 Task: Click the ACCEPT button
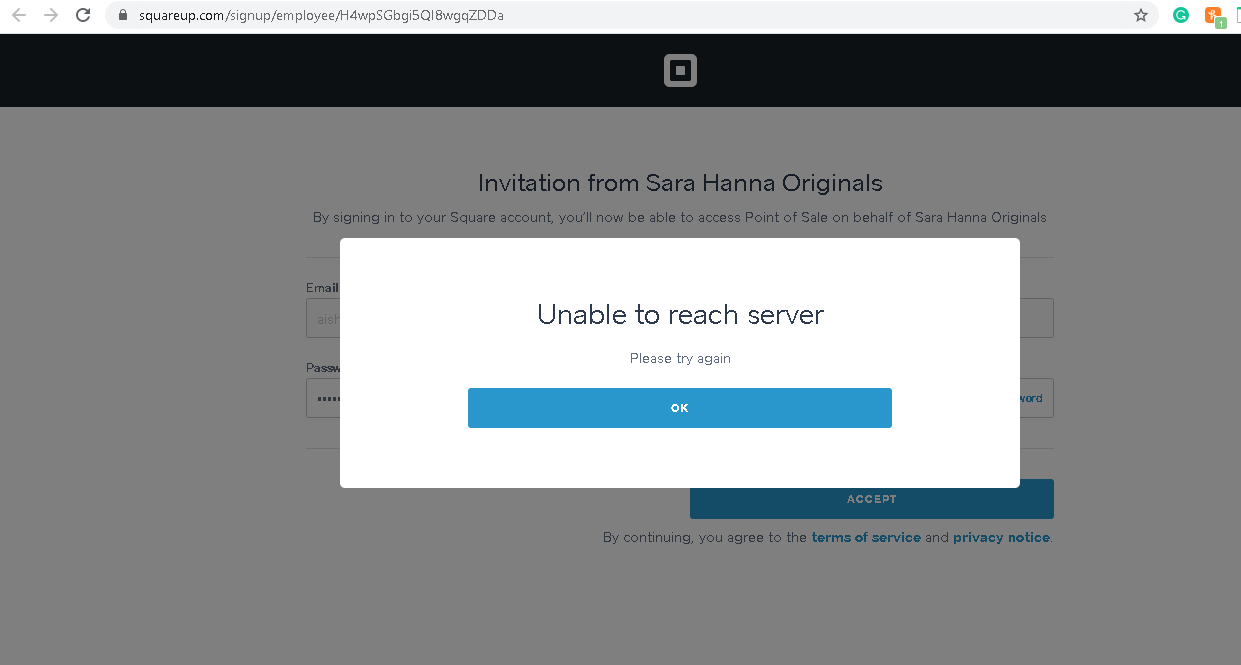[871, 499]
